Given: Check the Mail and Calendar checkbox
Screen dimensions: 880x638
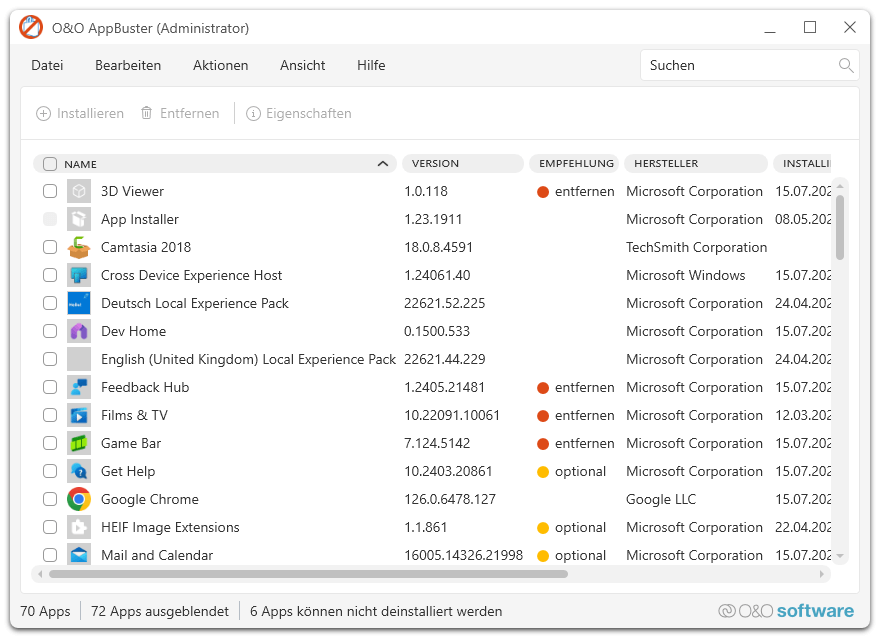Looking at the screenshot, I should (50, 556).
